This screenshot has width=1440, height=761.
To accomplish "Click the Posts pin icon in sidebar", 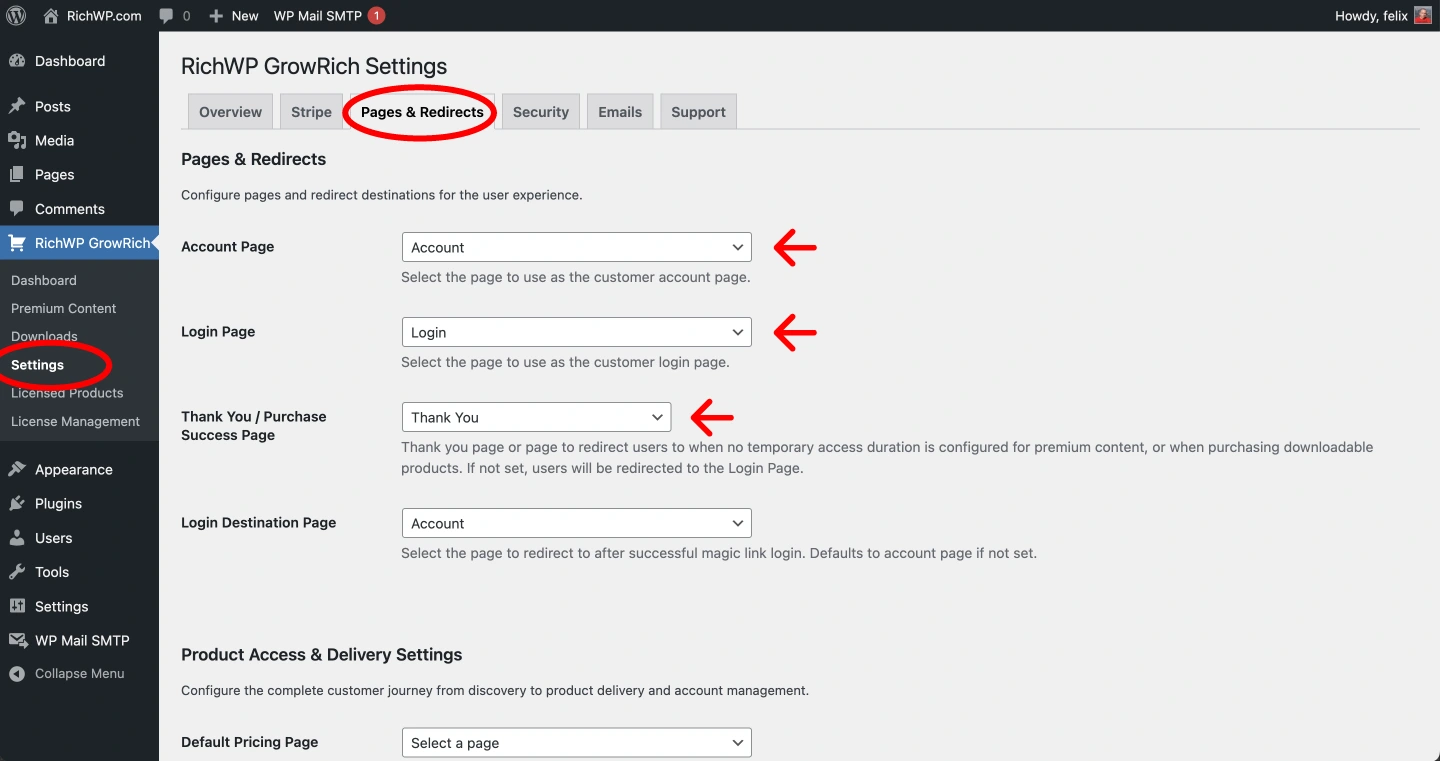I will tap(17, 106).
